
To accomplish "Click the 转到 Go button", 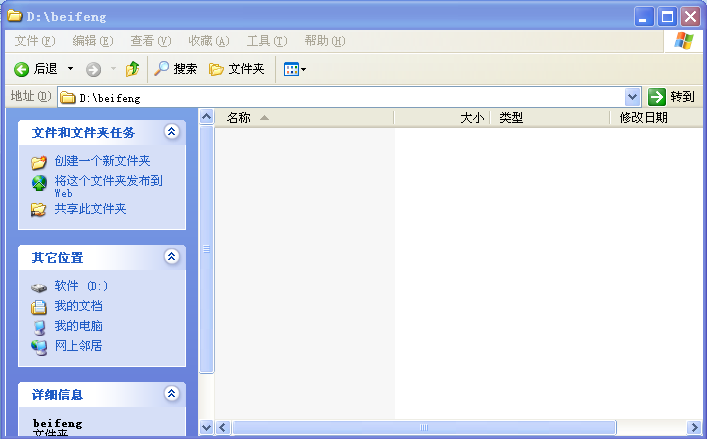I will coord(671,97).
